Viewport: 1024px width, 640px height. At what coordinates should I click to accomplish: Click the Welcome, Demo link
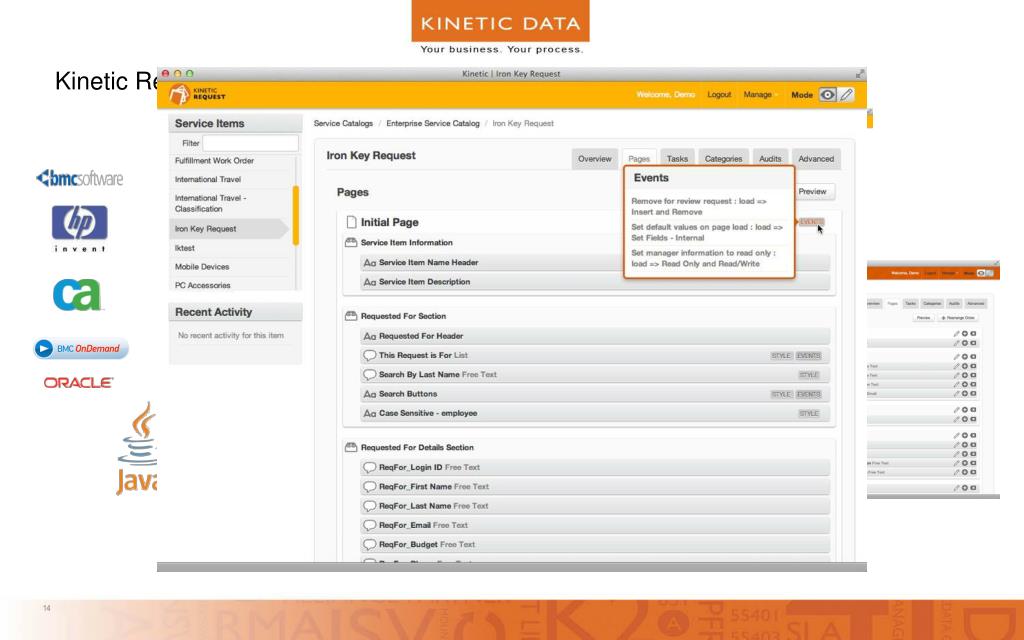[x=665, y=95]
